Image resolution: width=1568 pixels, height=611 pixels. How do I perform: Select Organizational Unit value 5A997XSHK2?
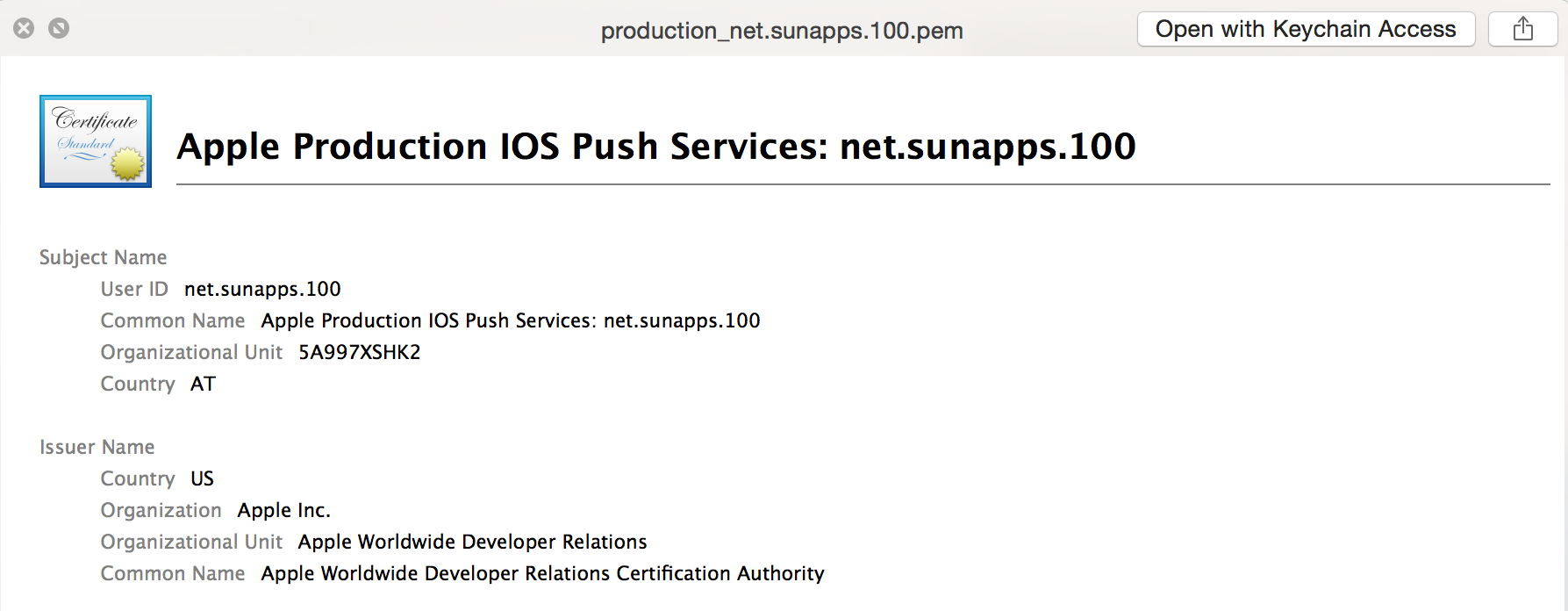point(360,352)
